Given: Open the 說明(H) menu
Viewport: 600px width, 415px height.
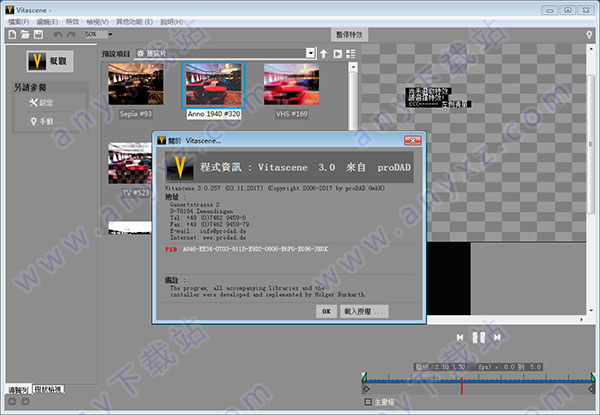Looking at the screenshot, I should click(x=171, y=22).
